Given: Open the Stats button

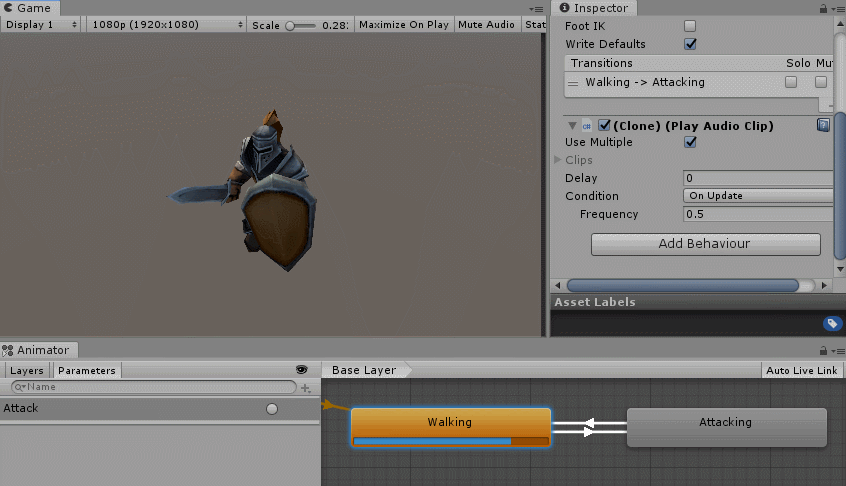Looking at the screenshot, I should click(535, 25).
